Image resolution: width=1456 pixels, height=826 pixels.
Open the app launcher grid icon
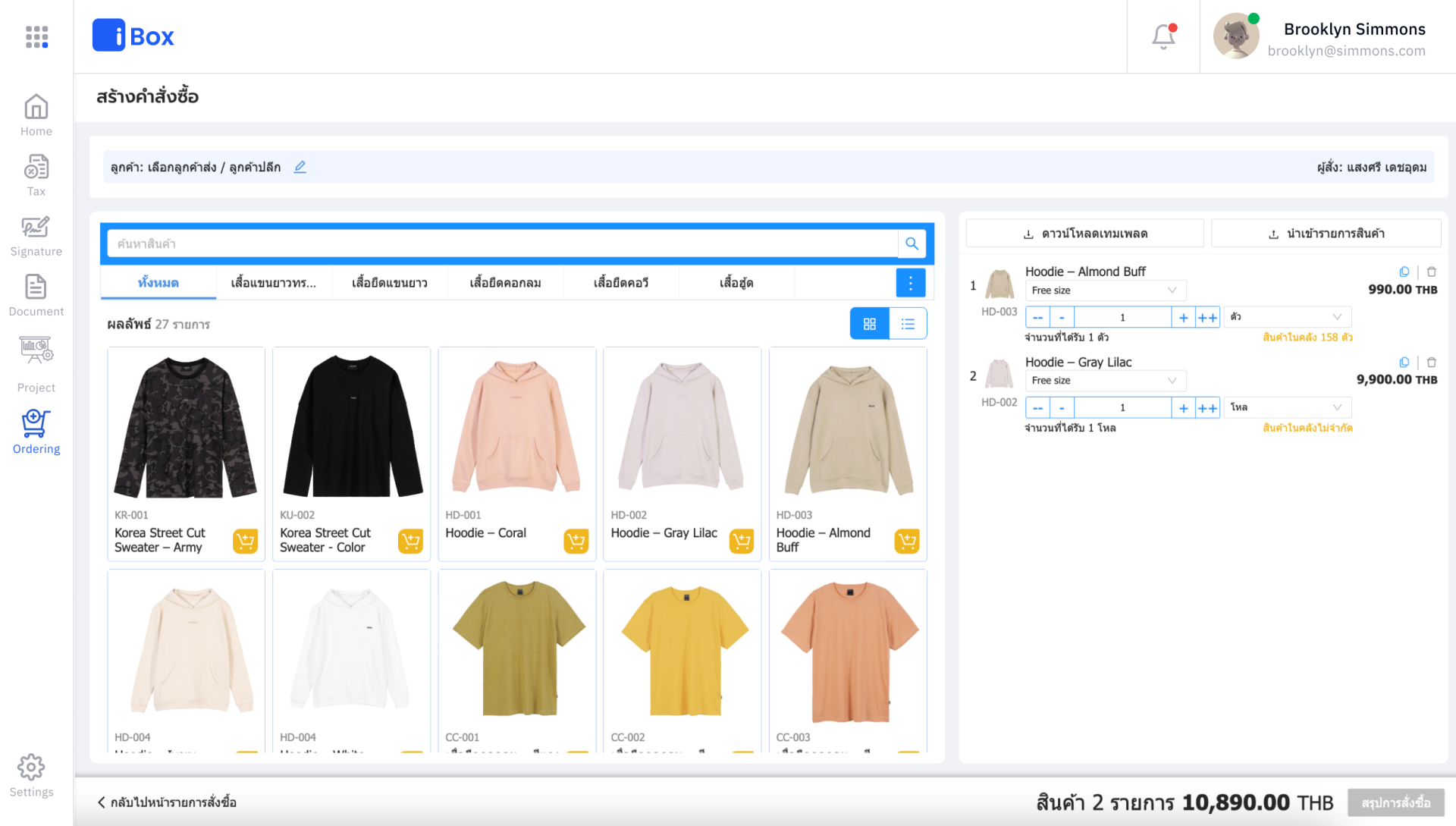click(x=36, y=36)
